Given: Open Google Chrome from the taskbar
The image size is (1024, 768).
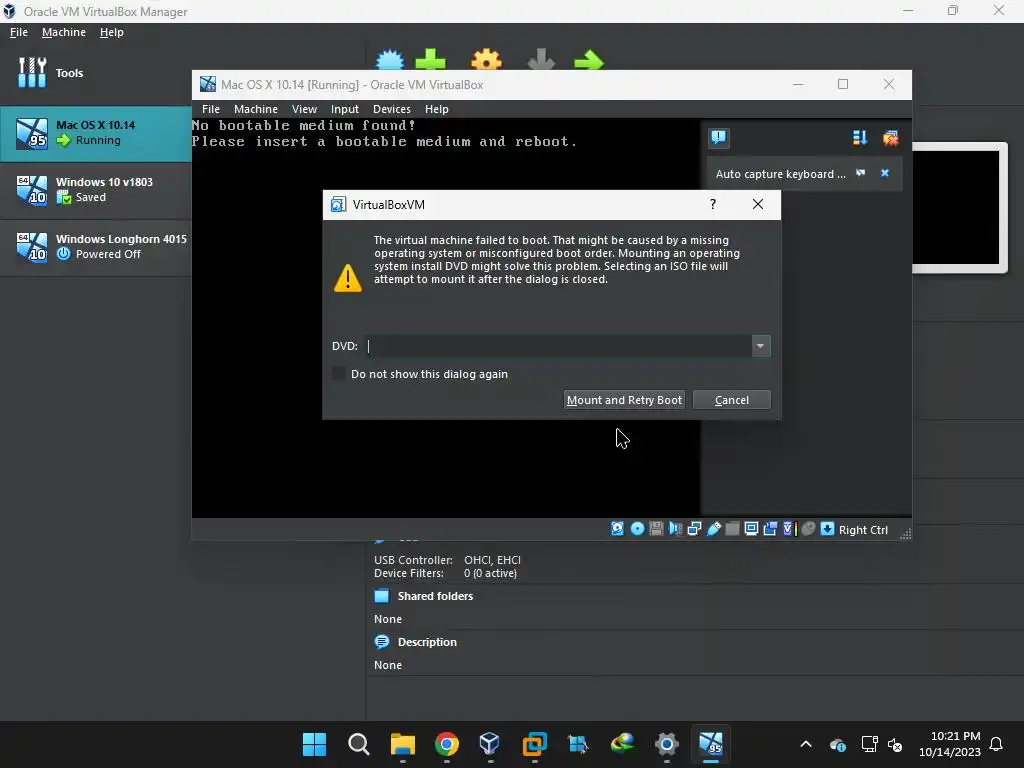Looking at the screenshot, I should (447, 744).
